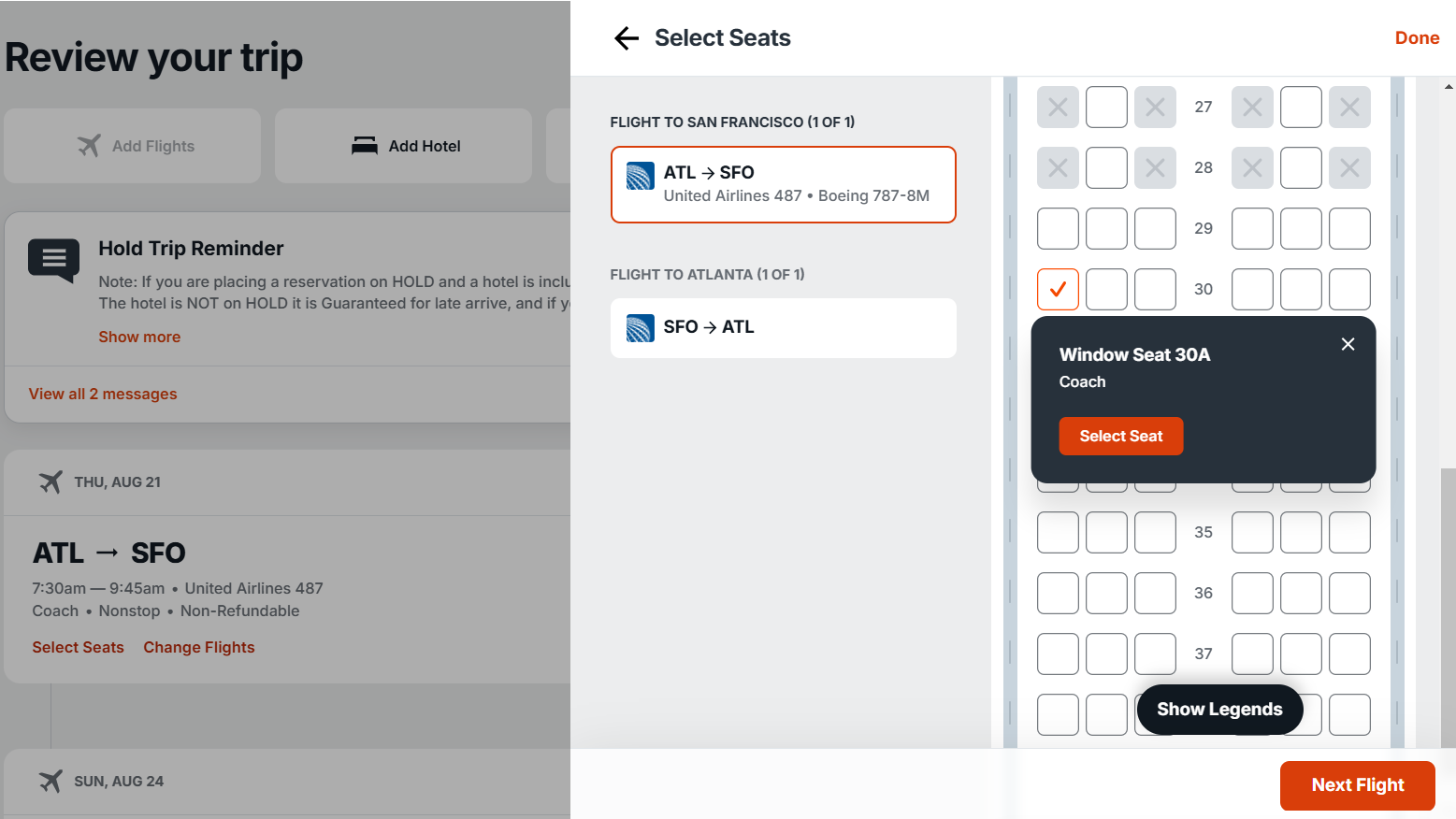This screenshot has width=1456, height=819.
Task: Click the Coach label in seat popup
Action: 1082,381
